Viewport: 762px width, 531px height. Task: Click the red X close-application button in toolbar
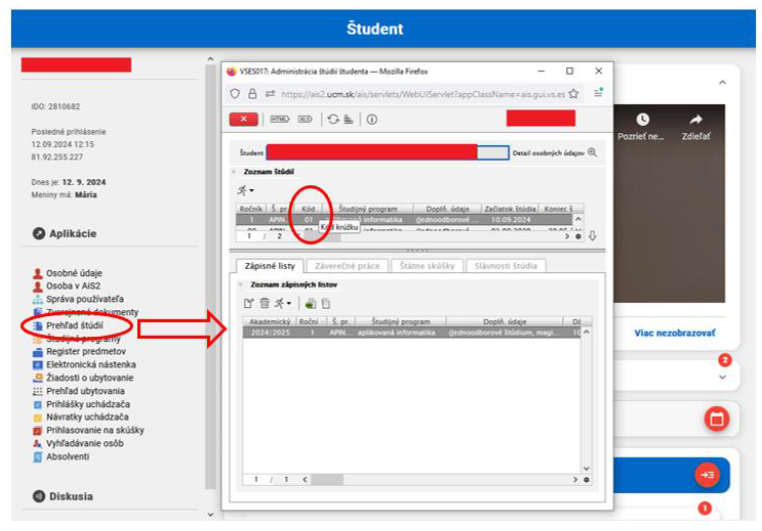243,119
